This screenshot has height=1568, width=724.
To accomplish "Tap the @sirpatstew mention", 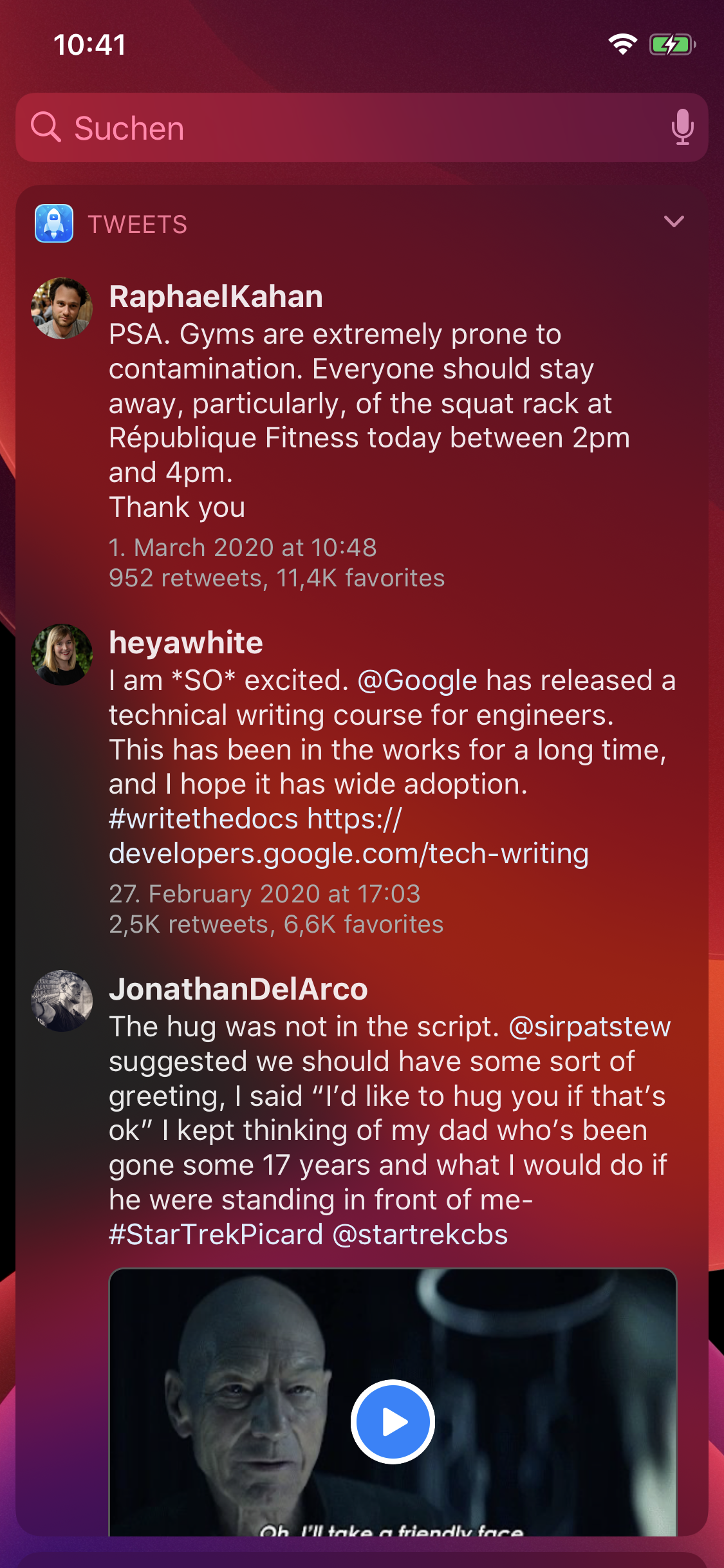I will click(x=590, y=1027).
